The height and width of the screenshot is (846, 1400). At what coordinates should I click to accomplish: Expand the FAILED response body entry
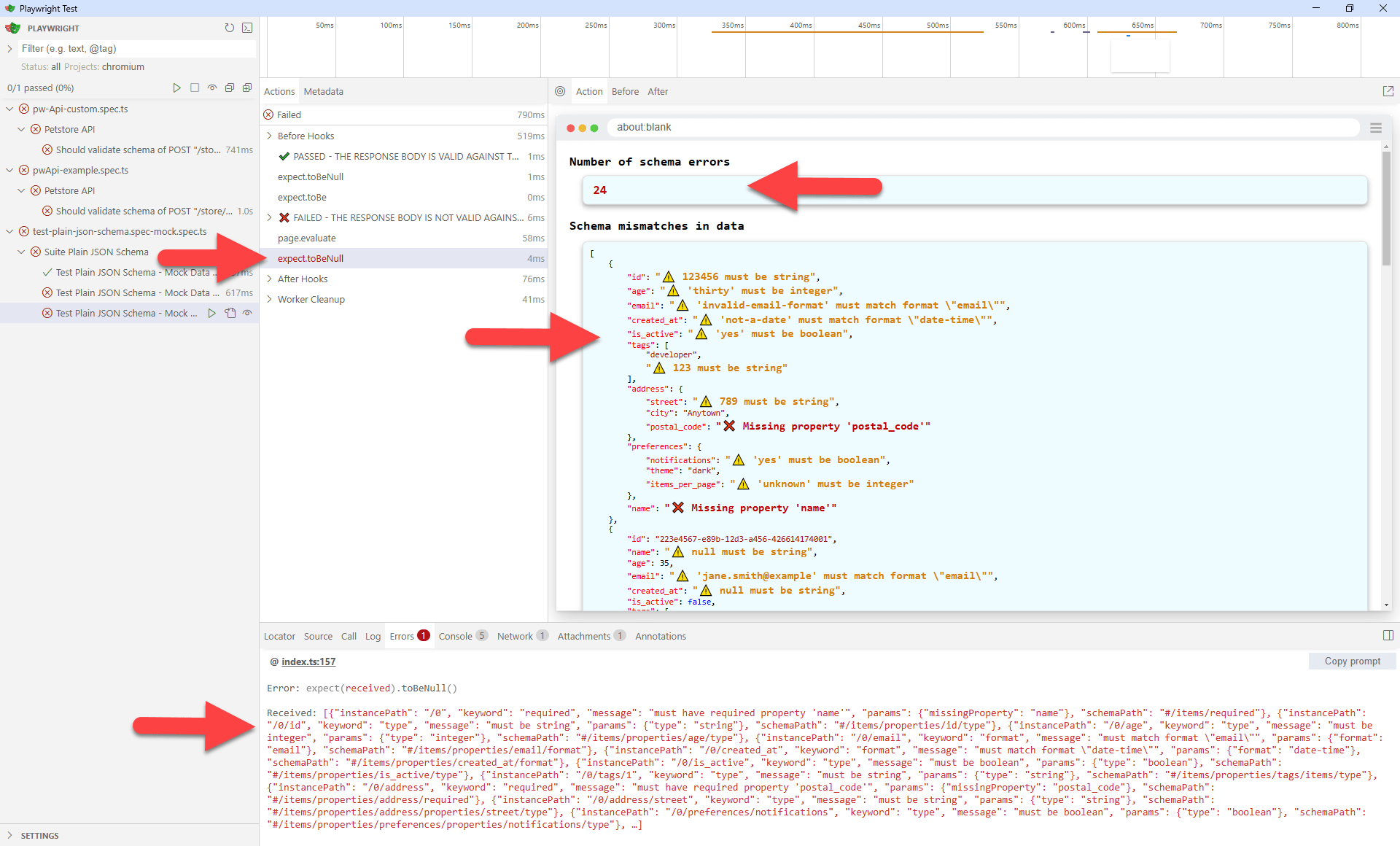tap(268, 217)
